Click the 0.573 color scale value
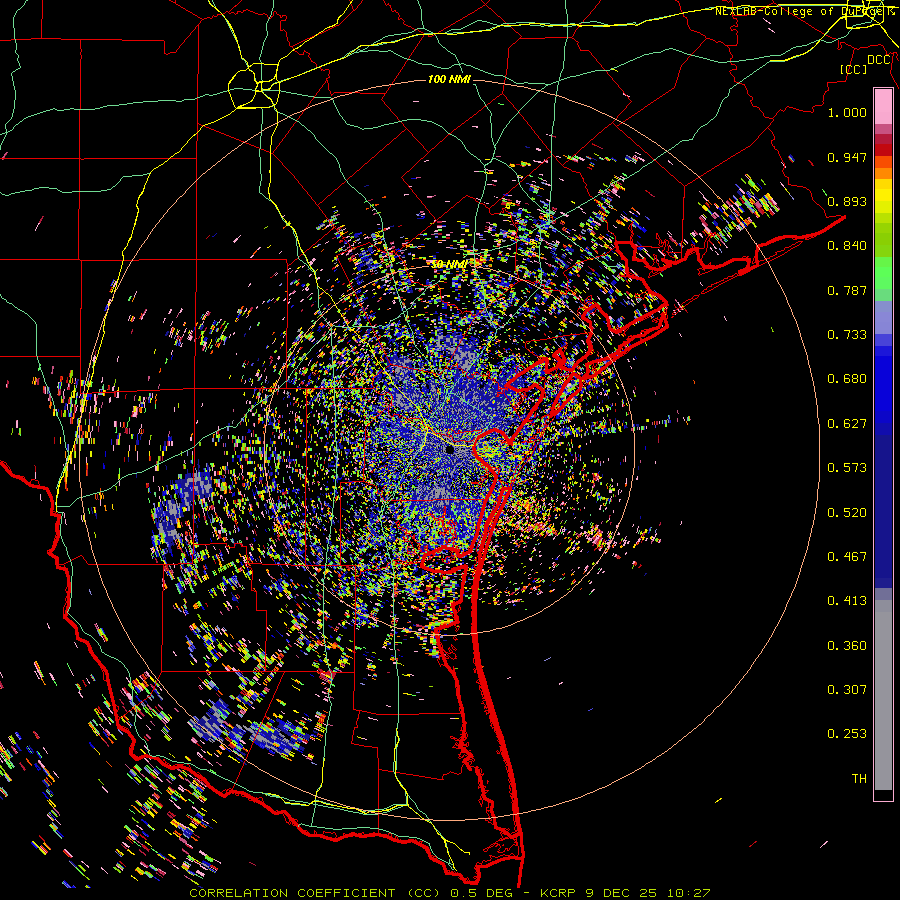This screenshot has height=900, width=900. tap(847, 468)
